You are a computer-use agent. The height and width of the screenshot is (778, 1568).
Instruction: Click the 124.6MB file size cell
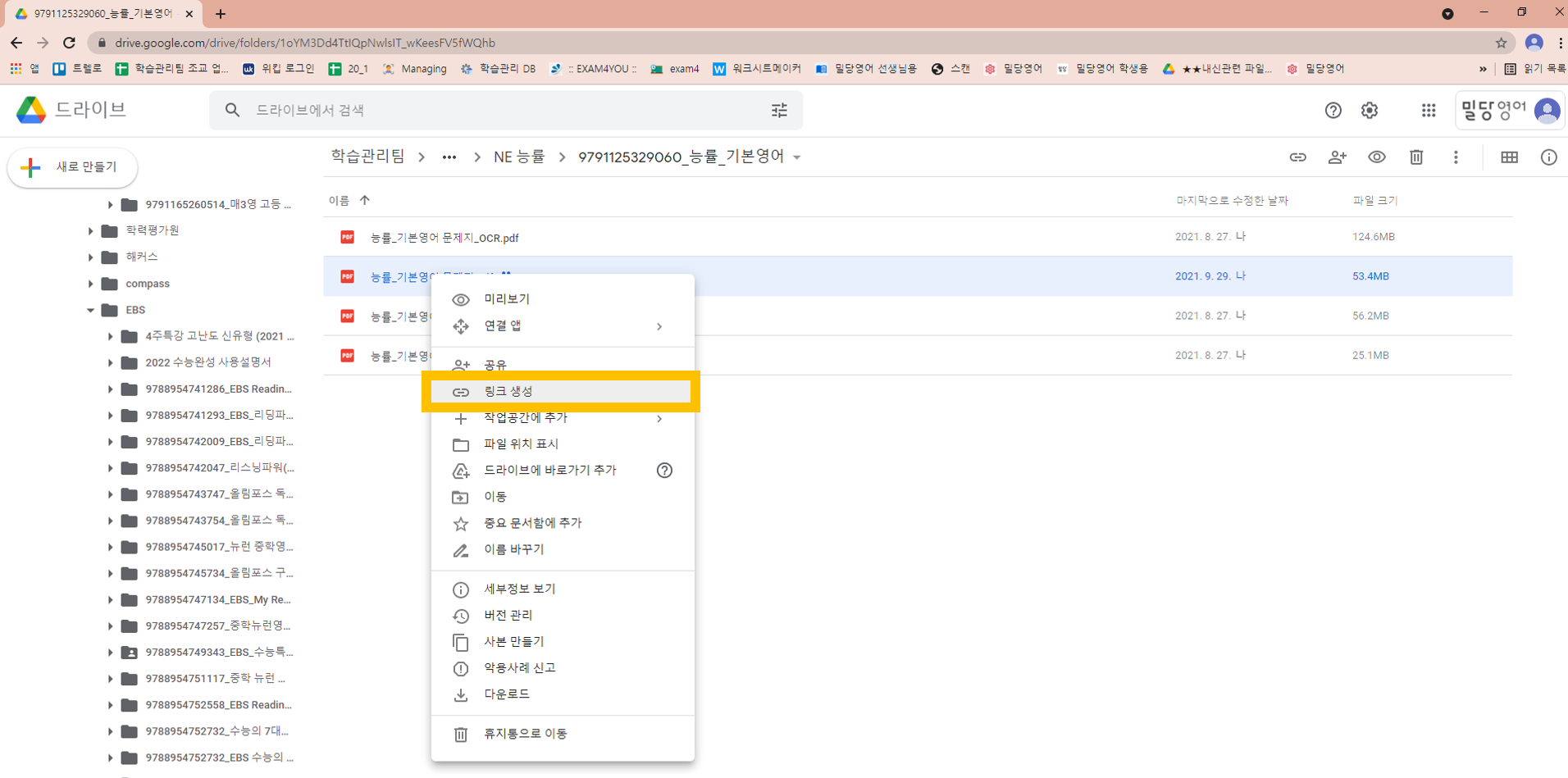point(1374,237)
